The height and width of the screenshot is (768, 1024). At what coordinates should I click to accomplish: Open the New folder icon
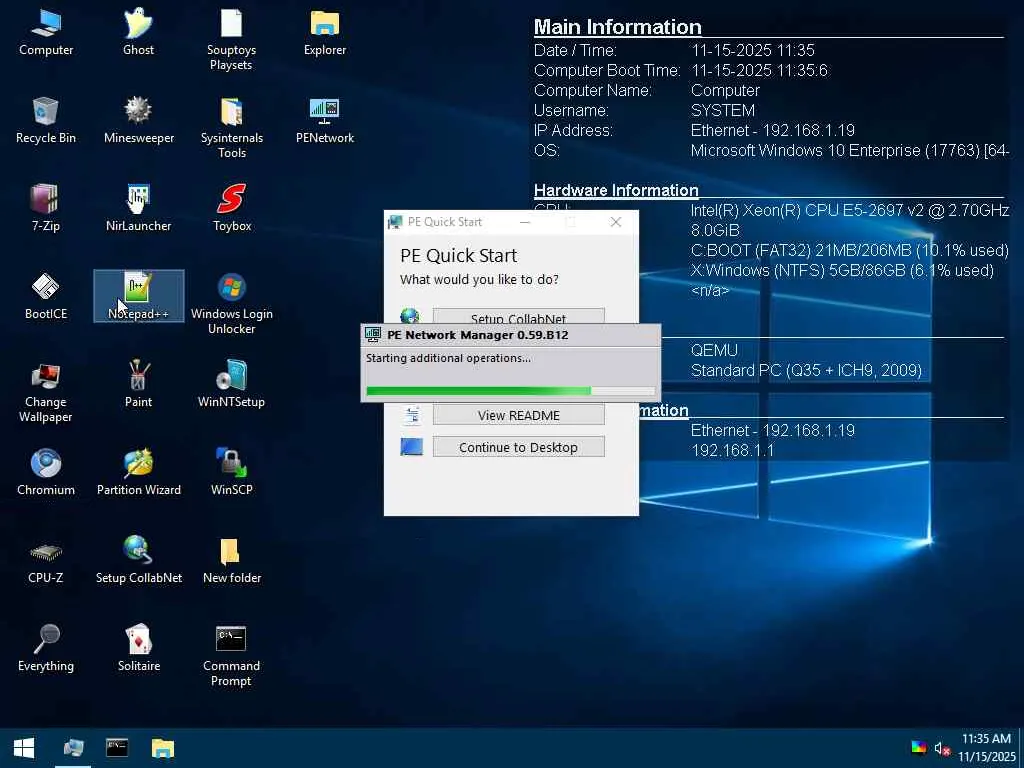[231, 561]
